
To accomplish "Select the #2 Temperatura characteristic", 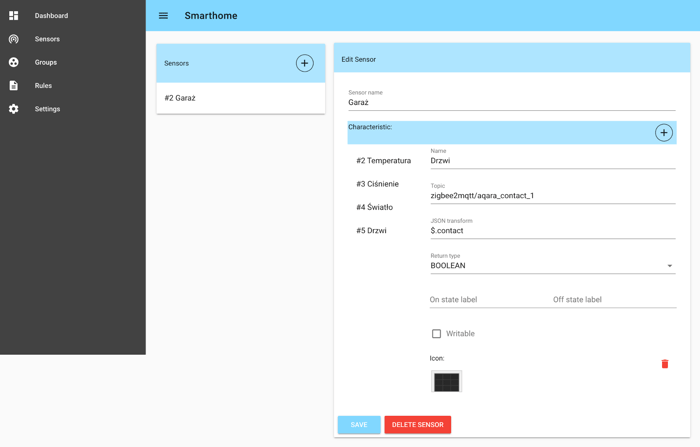I will [383, 161].
